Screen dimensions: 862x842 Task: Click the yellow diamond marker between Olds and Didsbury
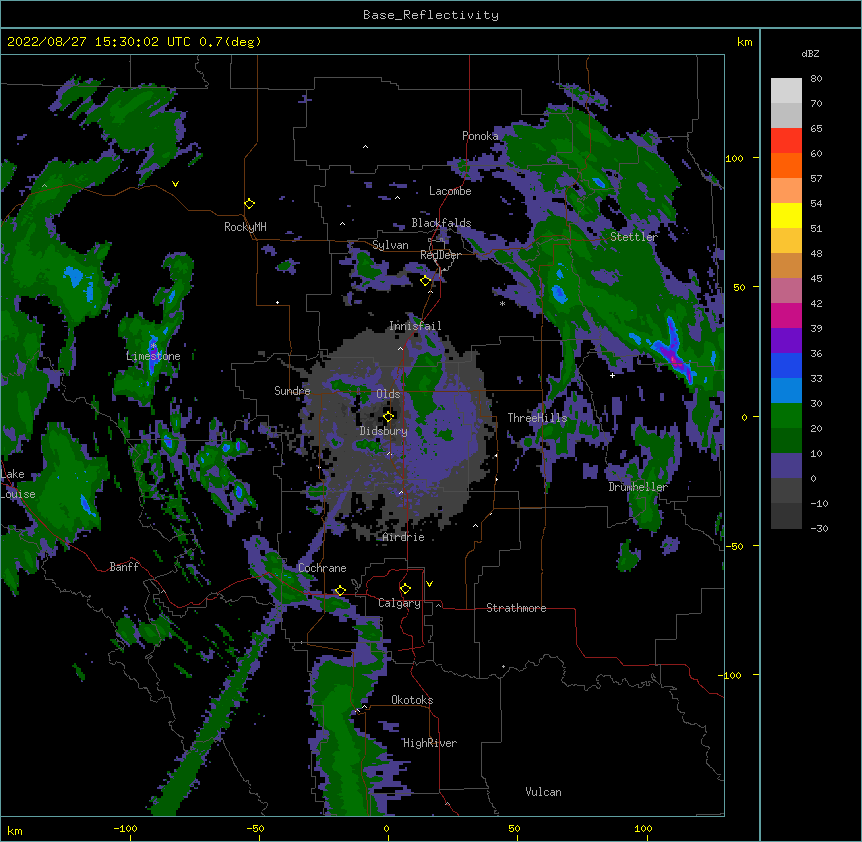(389, 416)
